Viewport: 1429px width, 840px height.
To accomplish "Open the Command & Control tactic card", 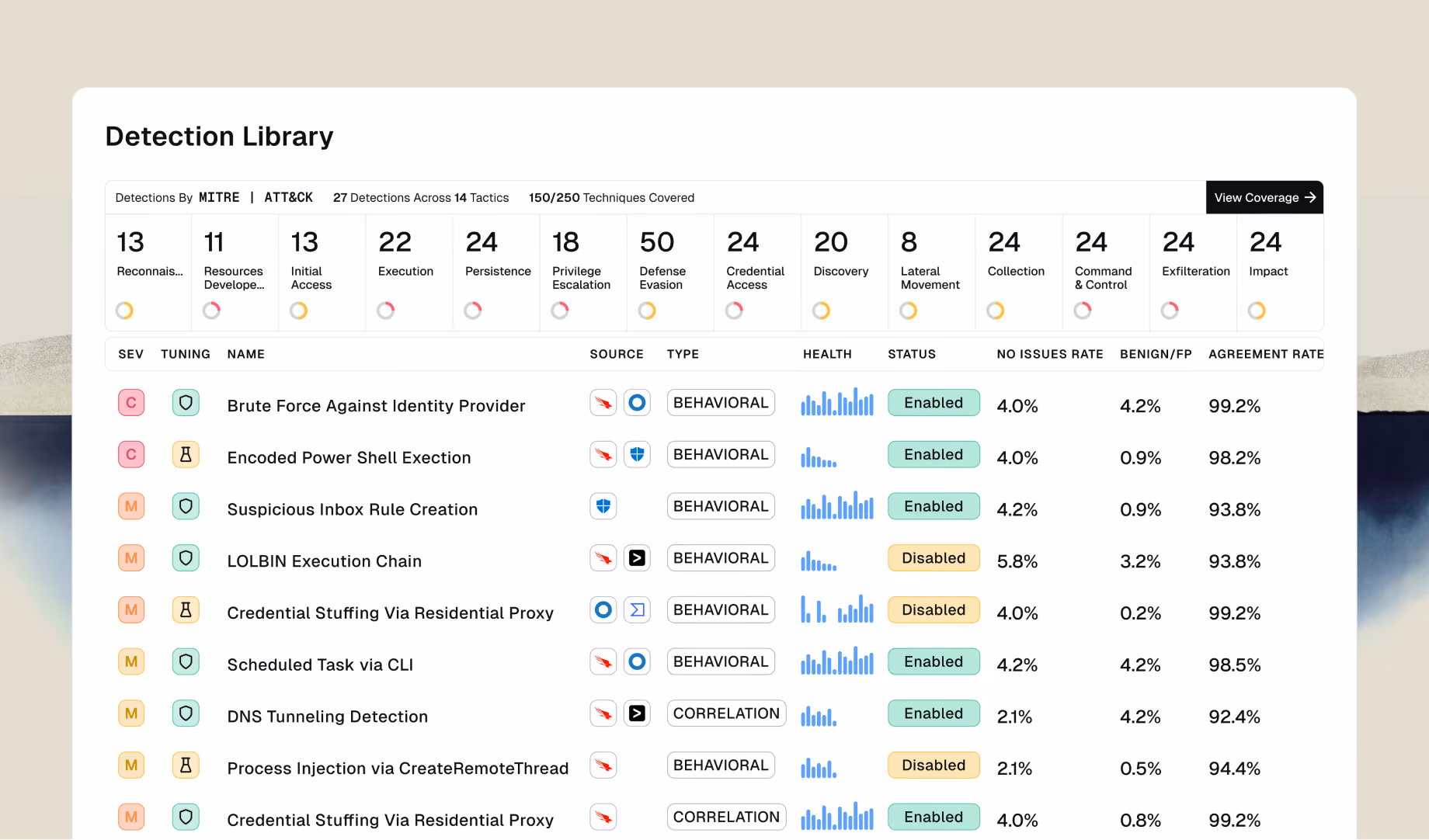I will (x=1106, y=273).
